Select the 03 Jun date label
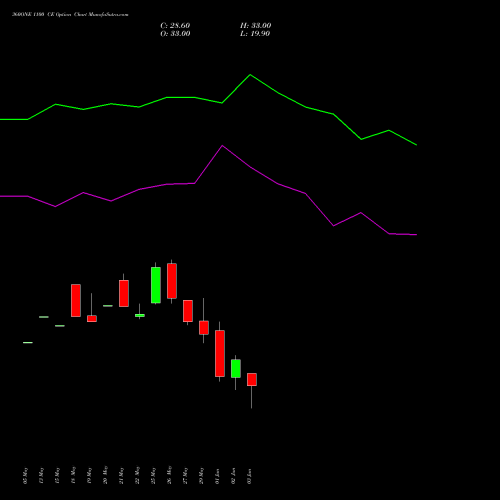Image resolution: width=500 pixels, height=500 pixels. coord(249,476)
